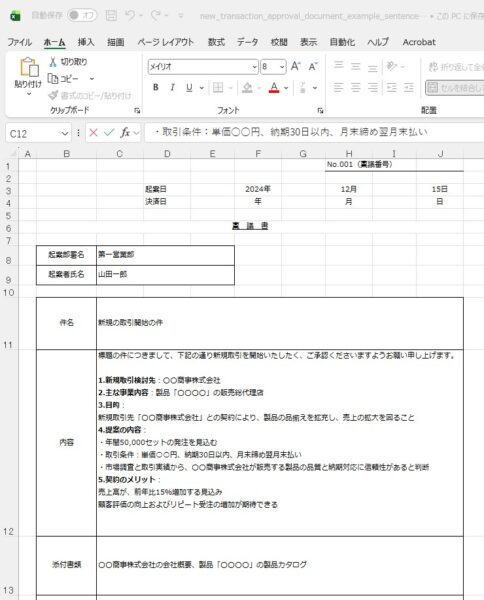
Task: Click the red Font Color A icon
Action: coord(274,88)
